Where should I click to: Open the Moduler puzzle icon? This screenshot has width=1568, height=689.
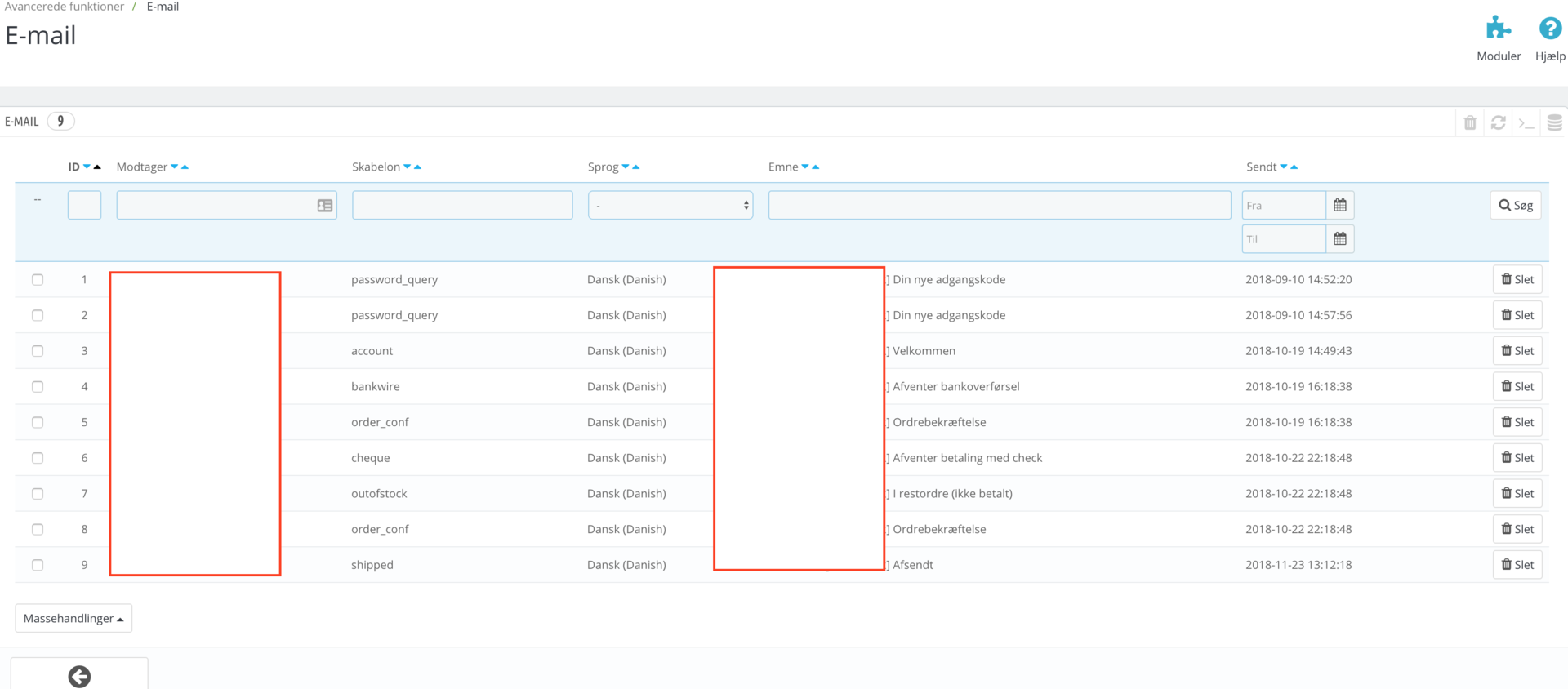pos(1498,28)
